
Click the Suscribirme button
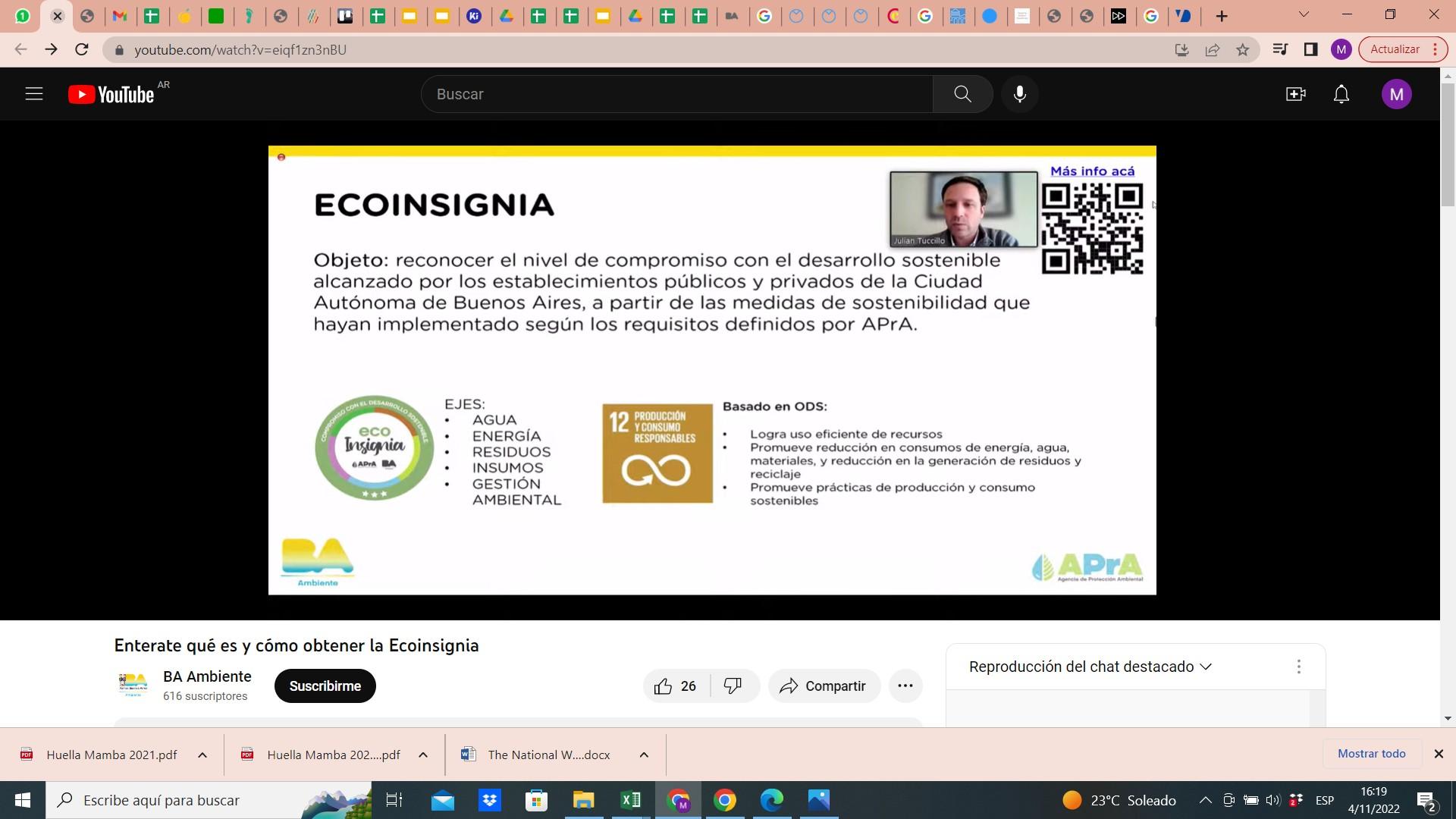(x=325, y=686)
